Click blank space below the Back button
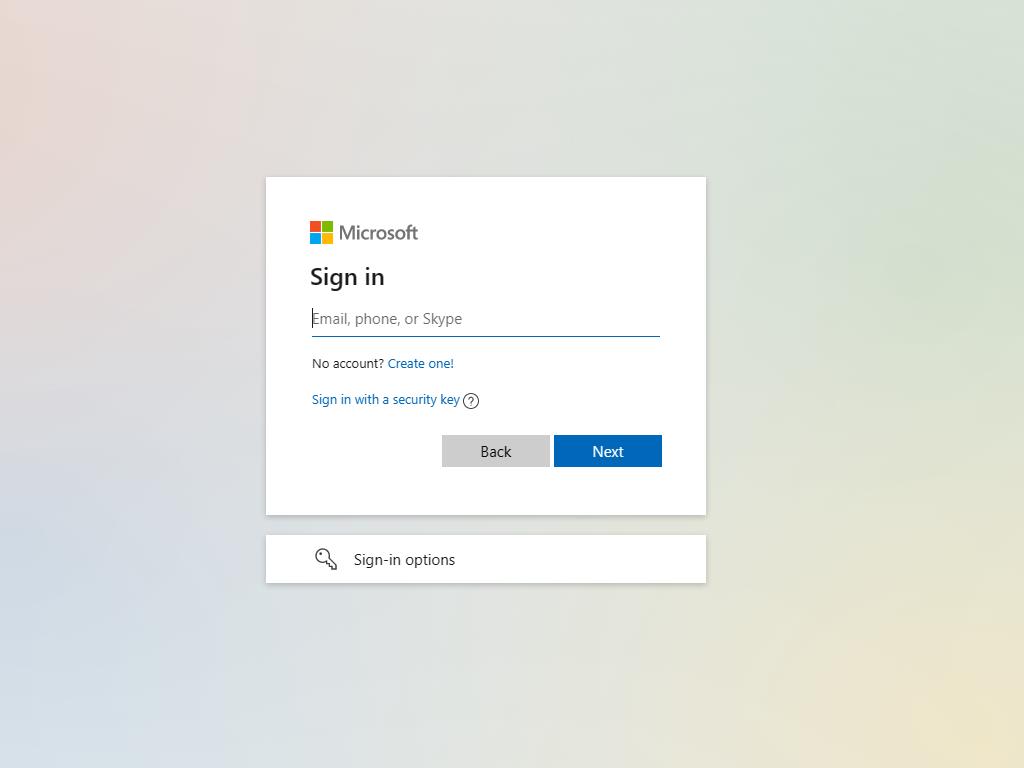 pyautogui.click(x=496, y=491)
